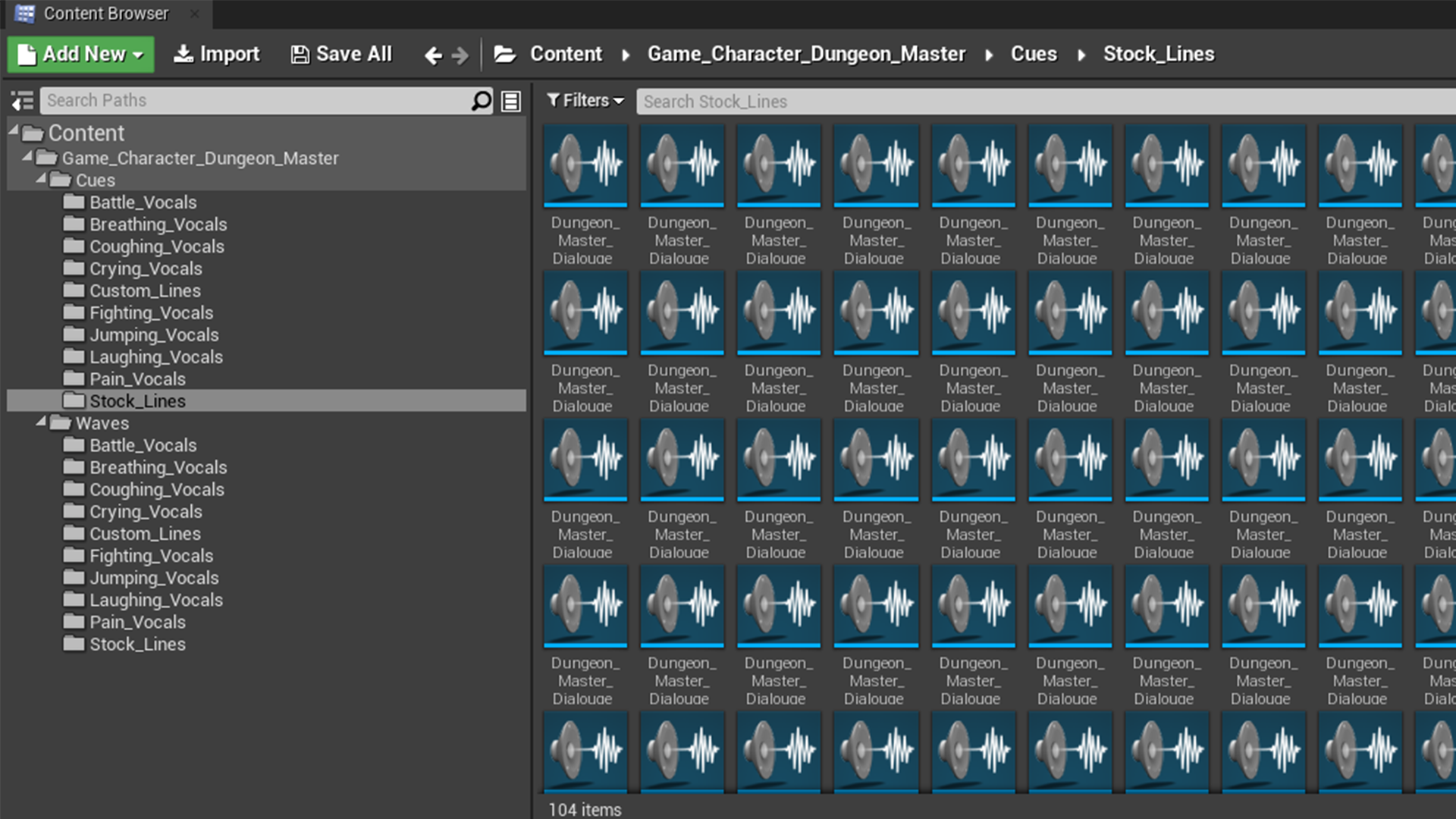The image size is (1456, 819).
Task: Select Stock_Lines folder under Waves
Action: [137, 644]
